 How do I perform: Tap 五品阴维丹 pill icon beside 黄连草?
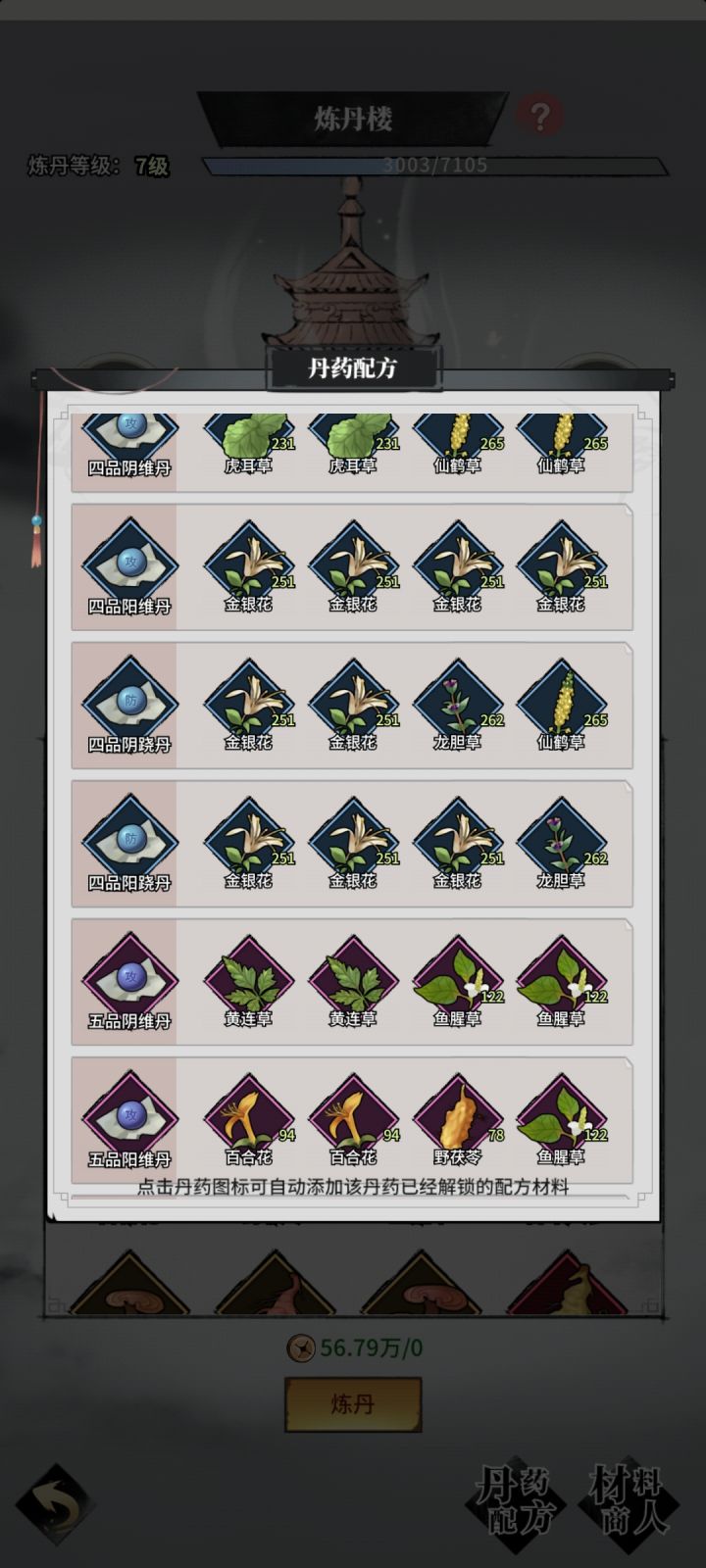point(129,982)
